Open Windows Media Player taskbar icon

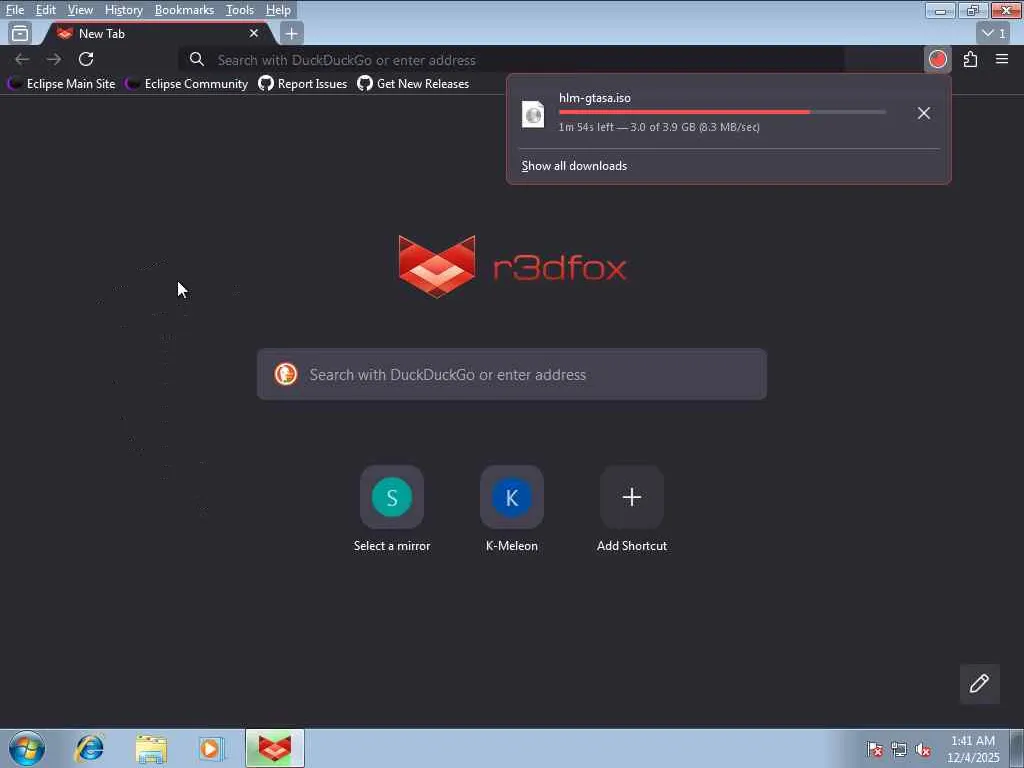(x=210, y=748)
